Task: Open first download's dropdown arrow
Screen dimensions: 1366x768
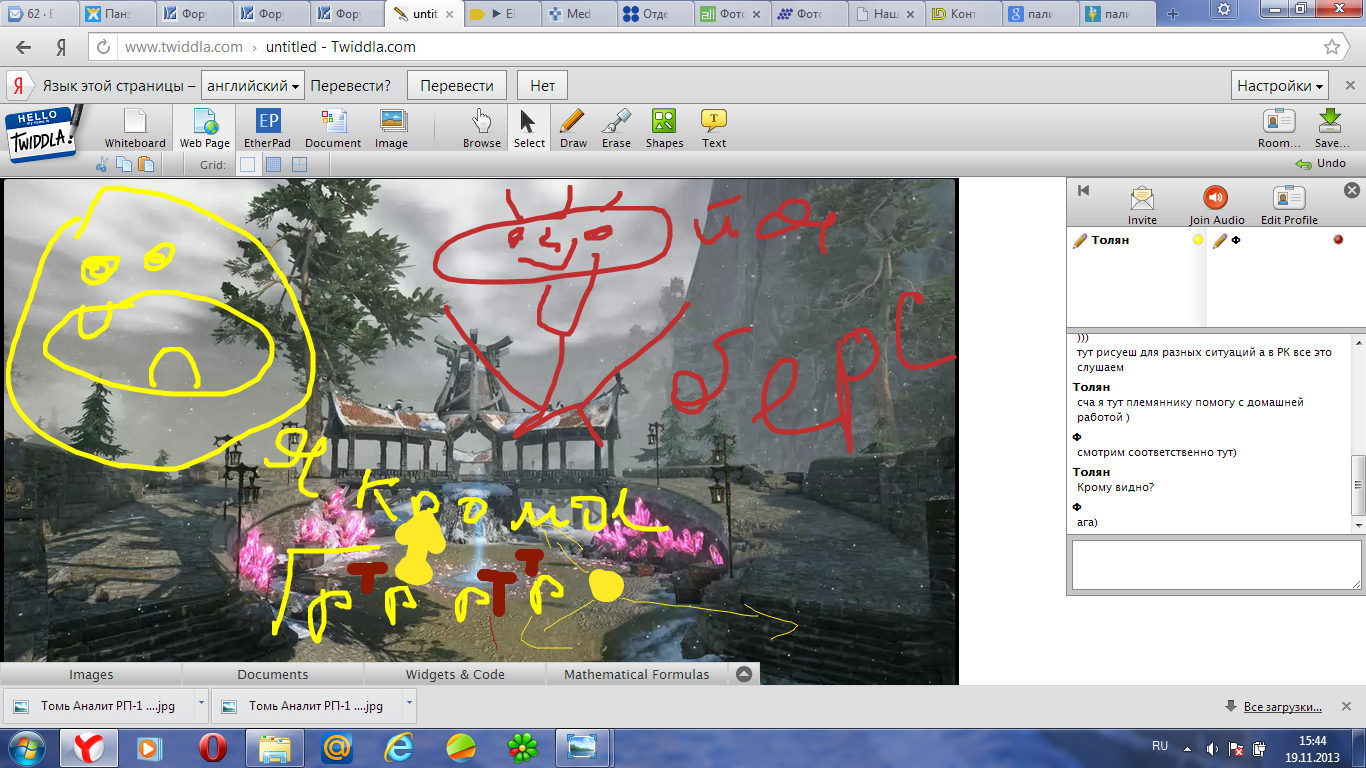Action: 201,704
